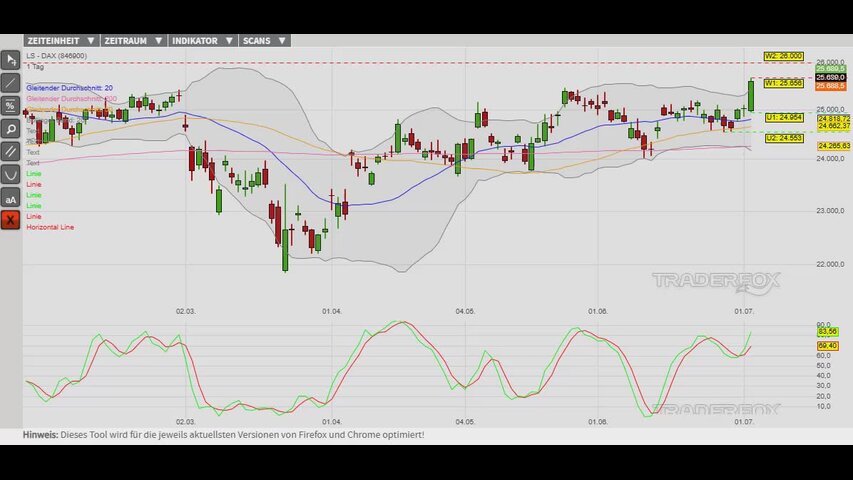Click the green 83,56 stochastic value tag

[827, 331]
